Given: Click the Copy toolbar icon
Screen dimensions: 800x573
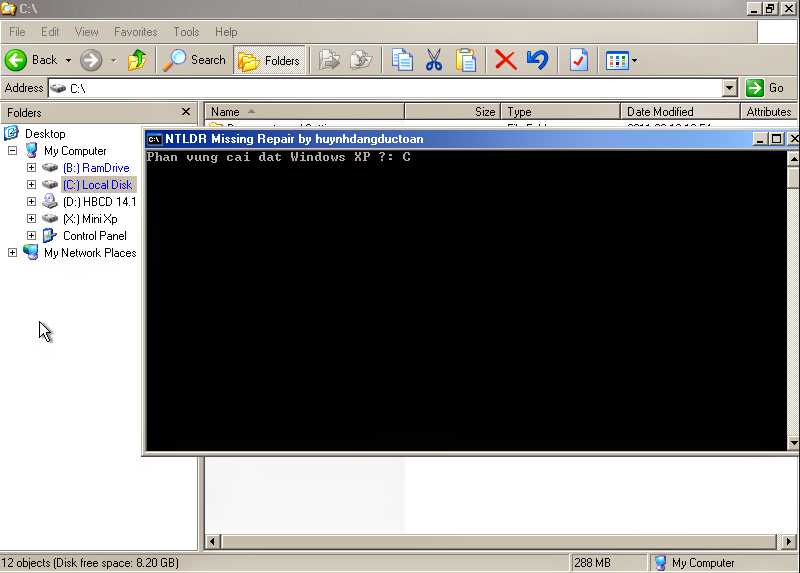Looking at the screenshot, I should point(402,60).
